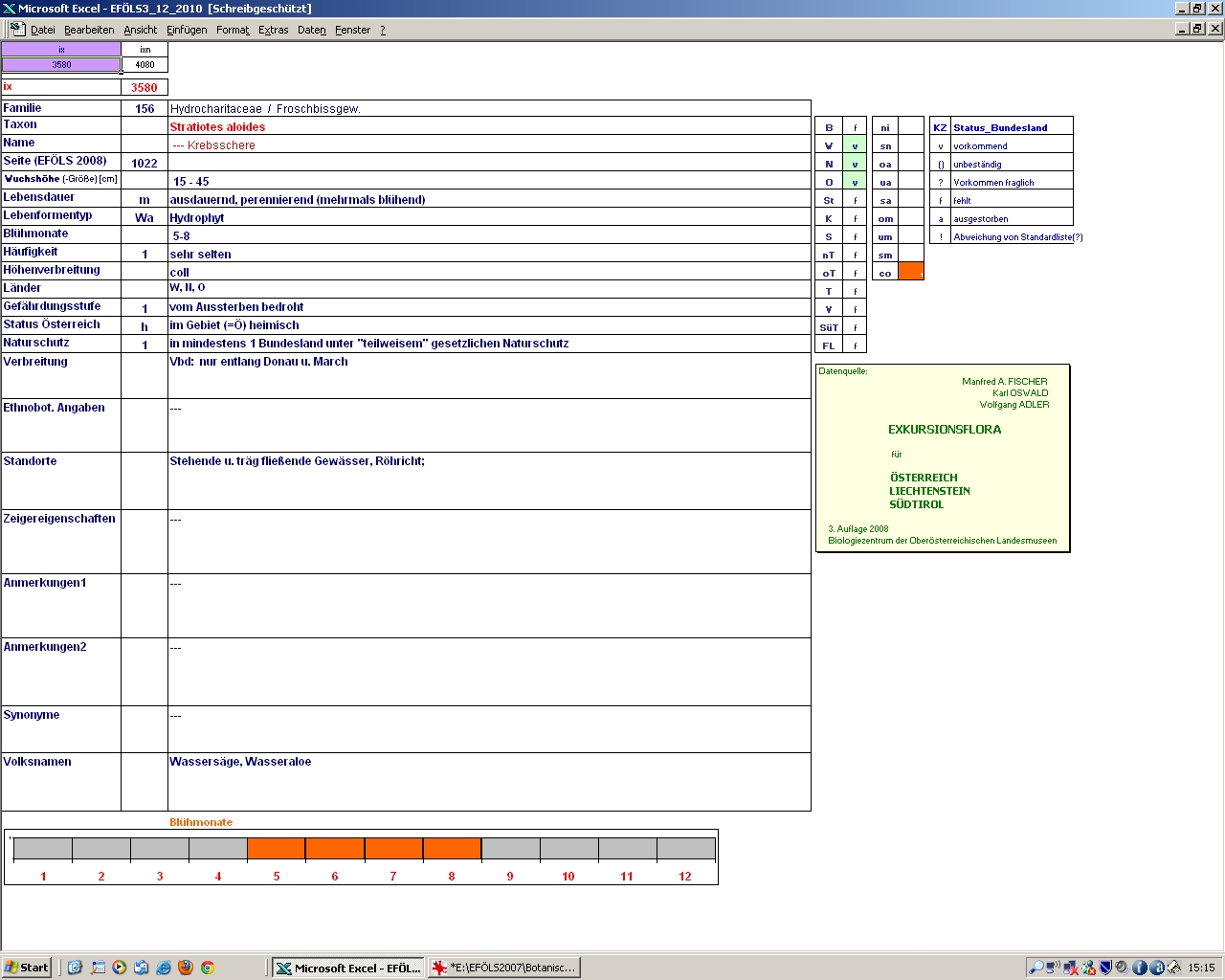Image resolution: width=1225 pixels, height=980 pixels.
Task: Open the speaker volume tray icon
Action: pos(1123,968)
